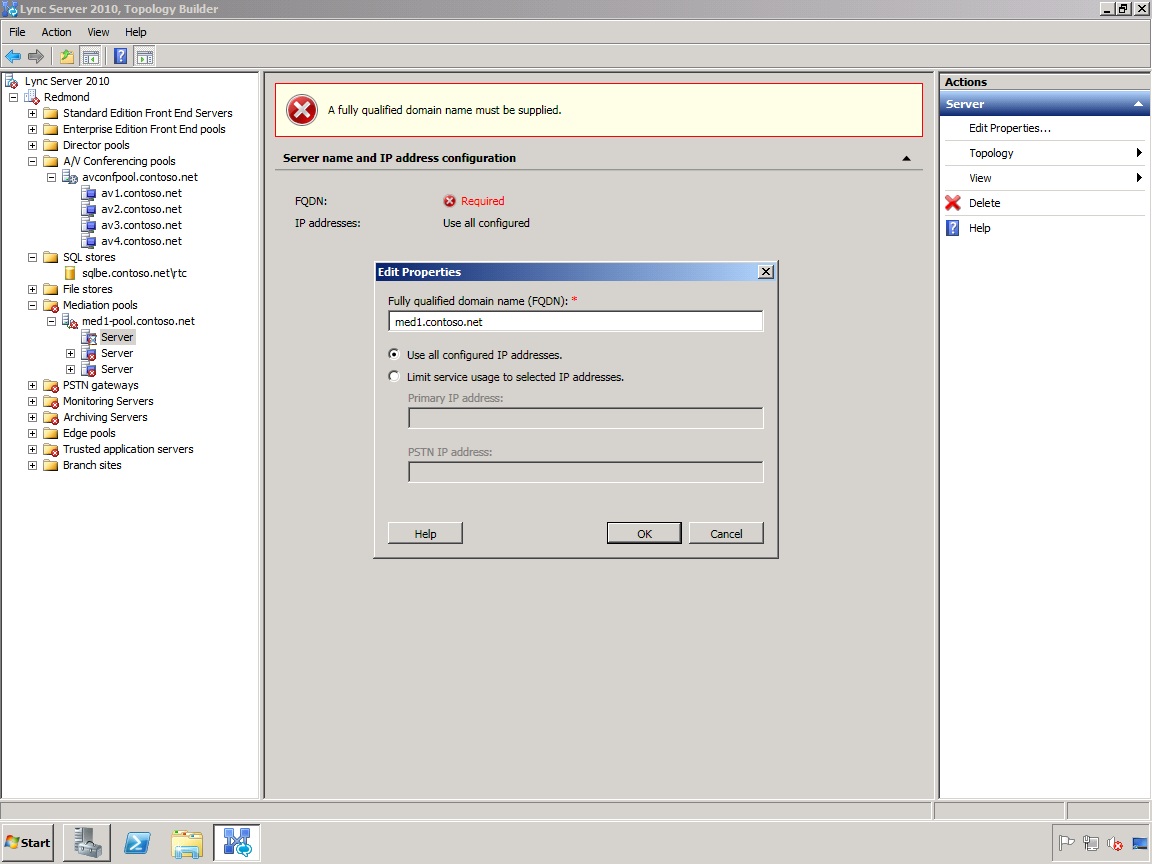Image resolution: width=1152 pixels, height=864 pixels.
Task: Click the Back arrow toolbar icon
Action: pyautogui.click(x=13, y=57)
